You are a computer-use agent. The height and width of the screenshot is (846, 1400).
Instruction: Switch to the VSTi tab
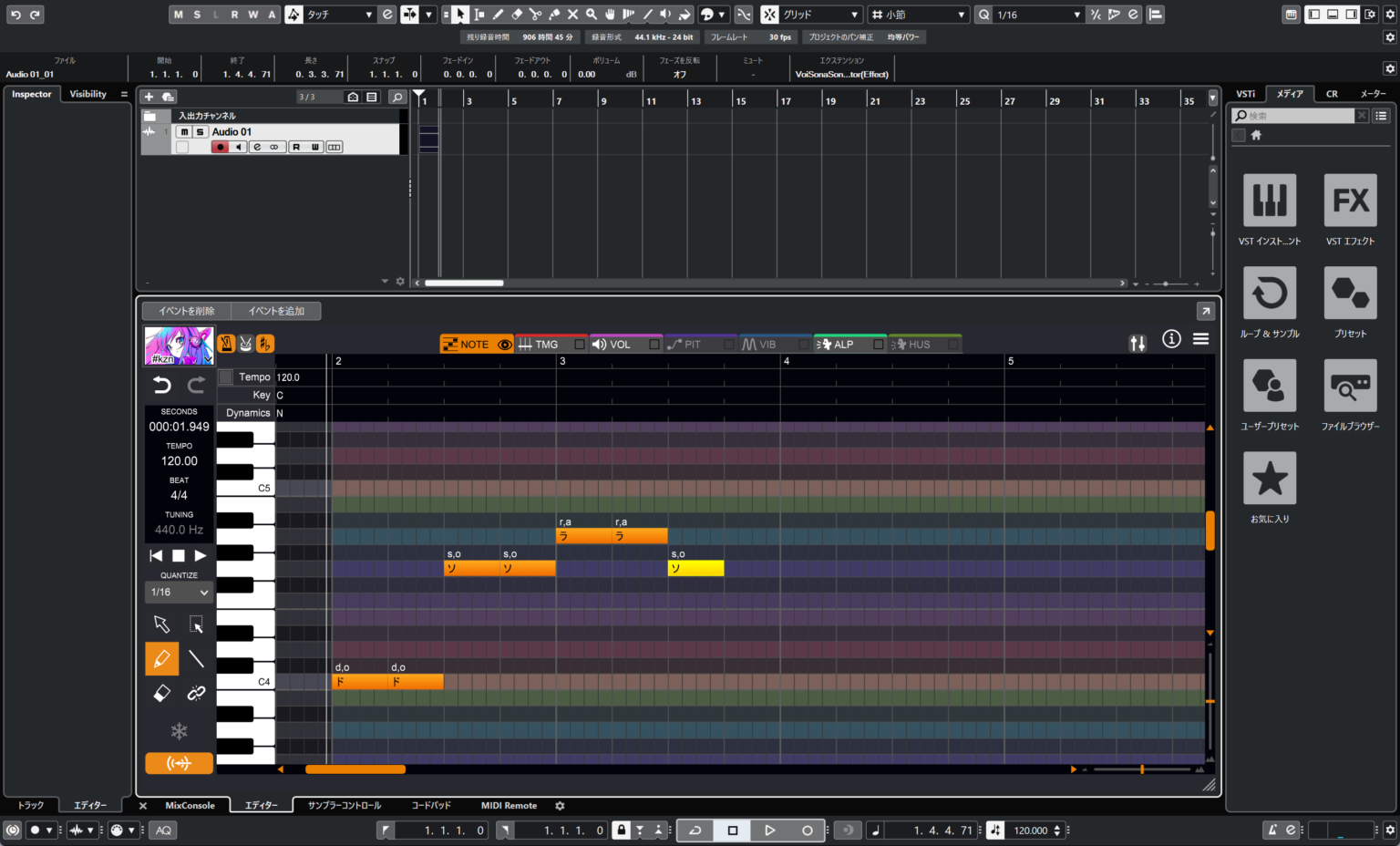tap(1245, 94)
